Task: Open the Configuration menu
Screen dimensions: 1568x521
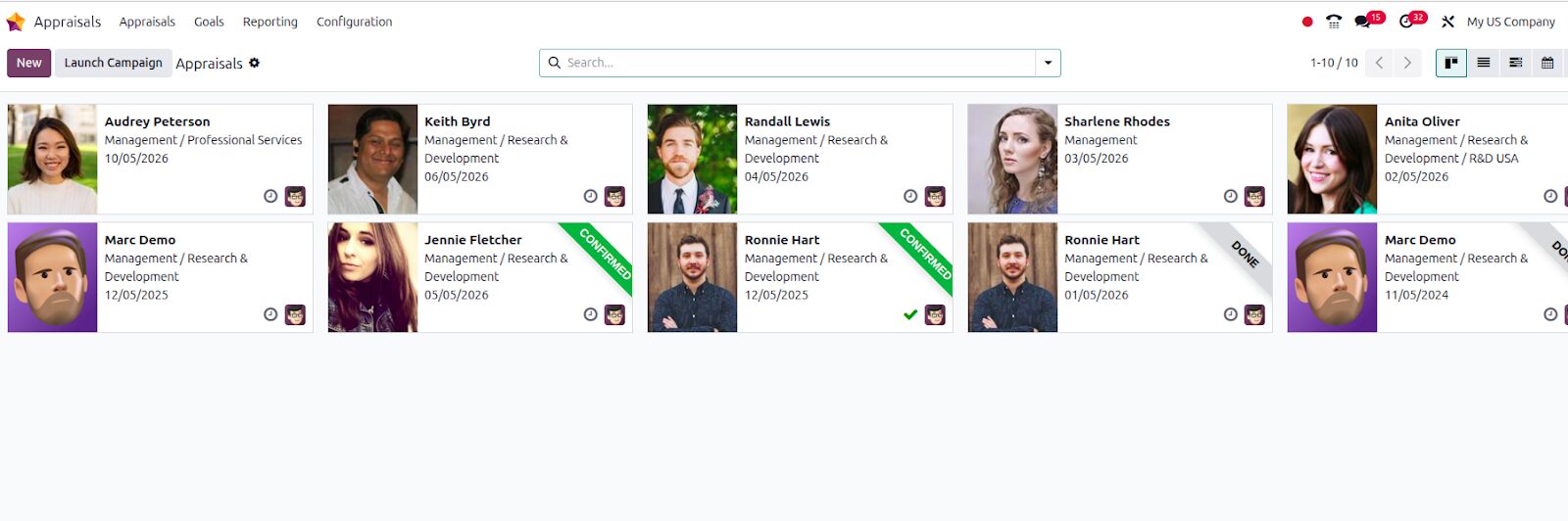Action: [x=354, y=22]
